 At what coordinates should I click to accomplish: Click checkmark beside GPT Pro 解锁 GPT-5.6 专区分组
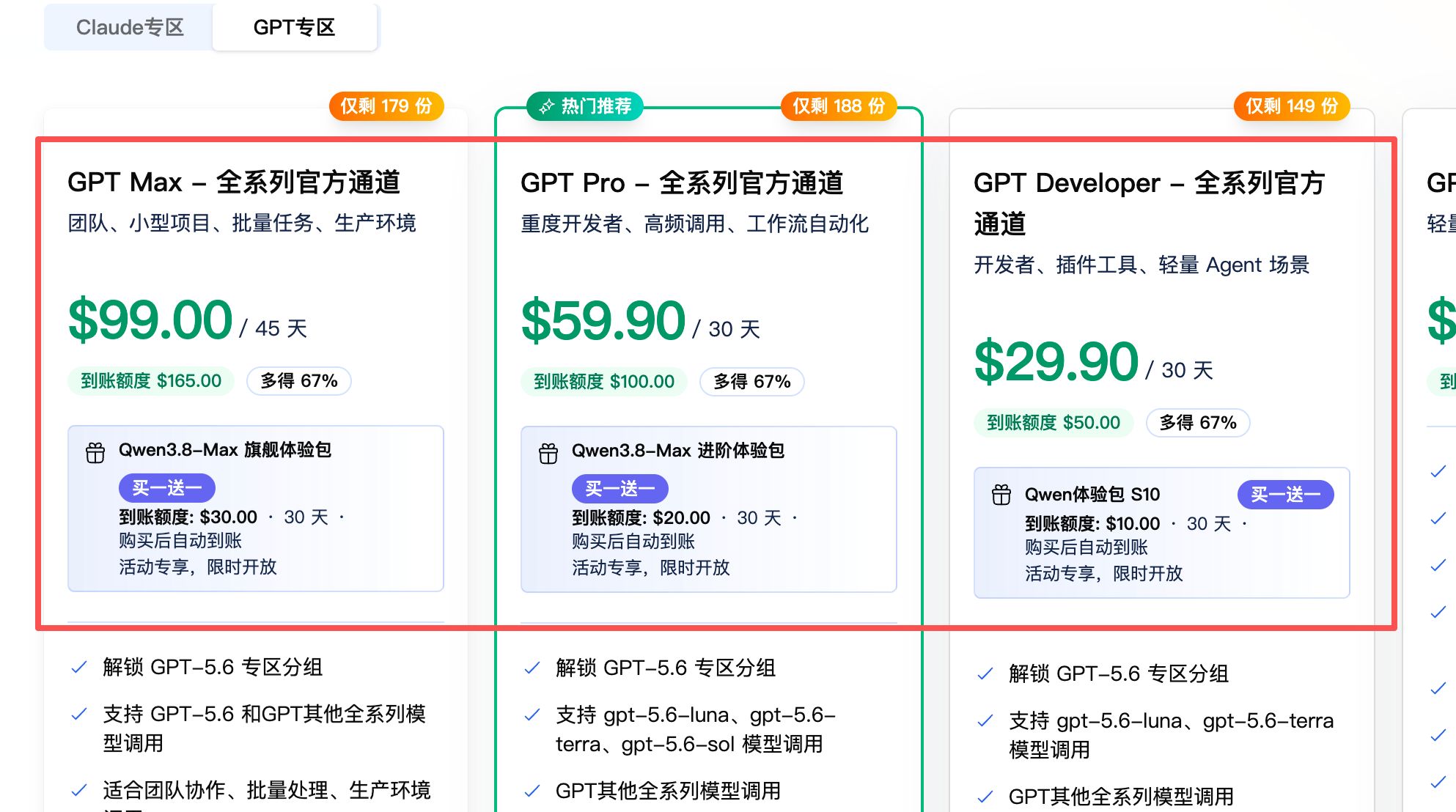coord(532,668)
